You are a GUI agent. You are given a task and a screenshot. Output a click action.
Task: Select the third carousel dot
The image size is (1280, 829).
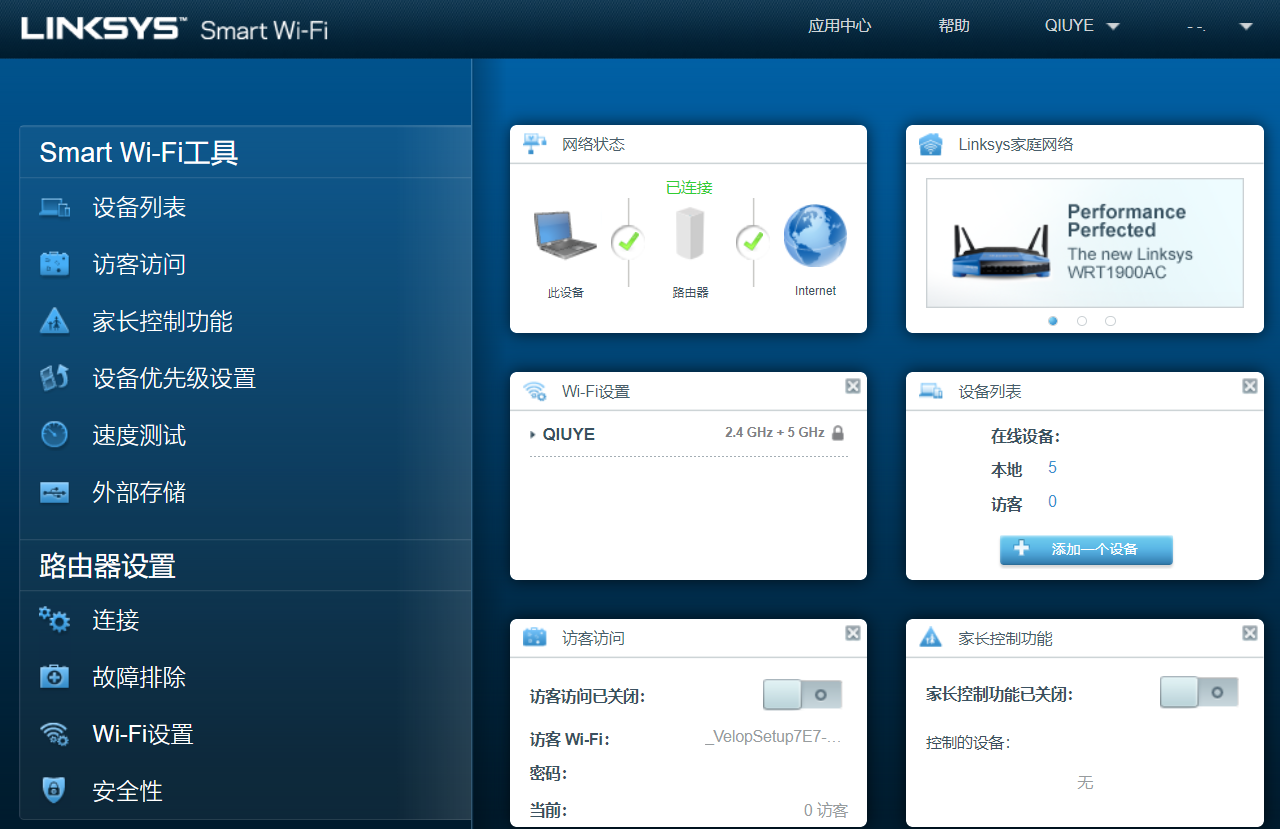click(1111, 321)
